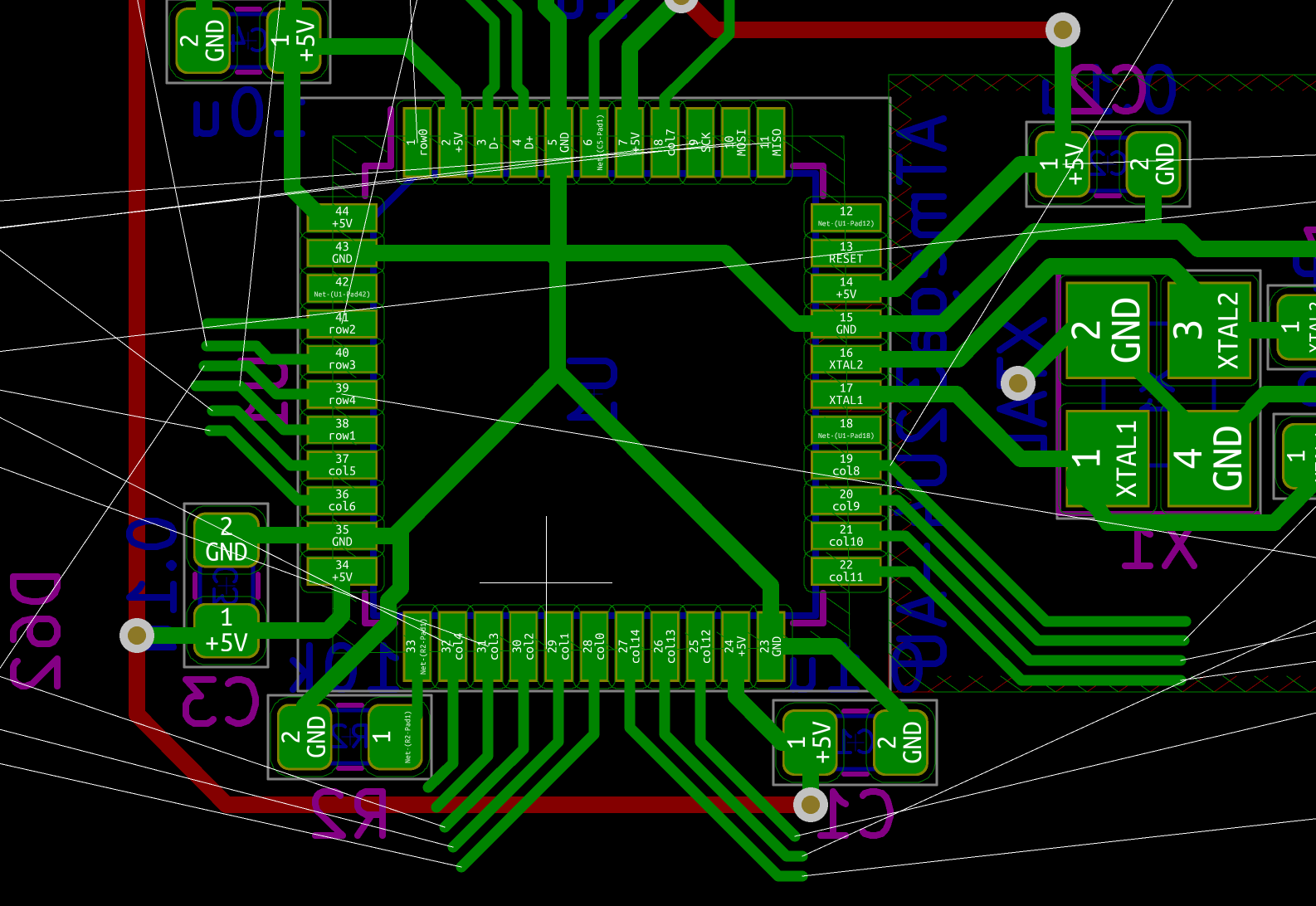Select U1 pad 28 labeled col0
Screen dimensions: 1316x906
coord(594,646)
